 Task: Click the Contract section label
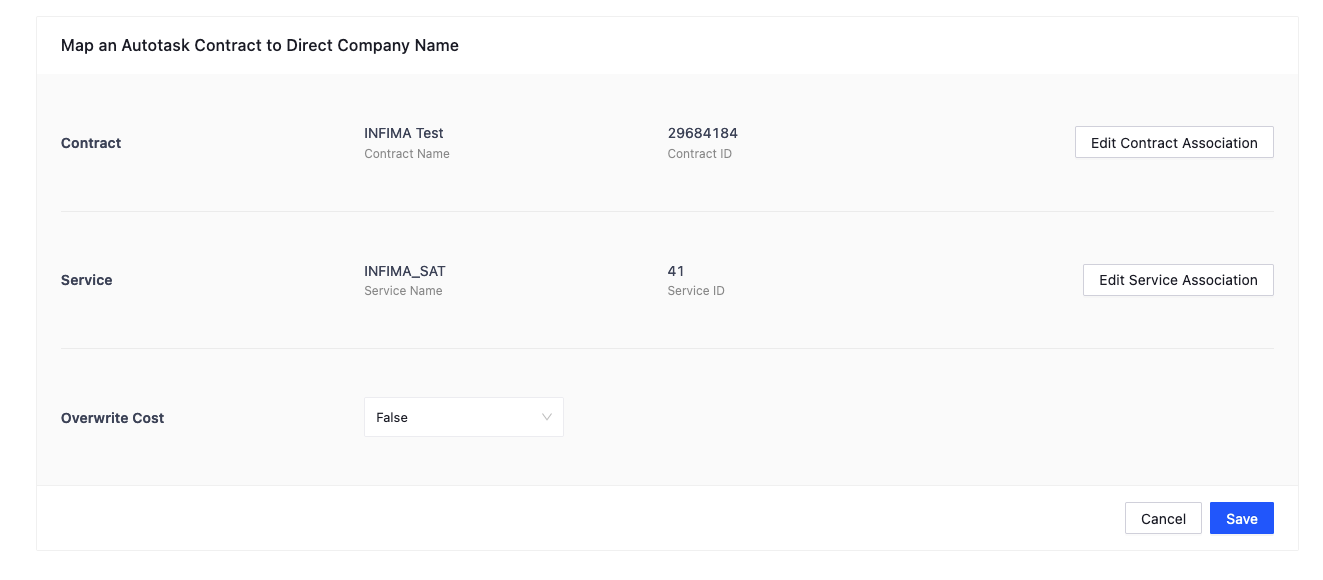click(91, 143)
